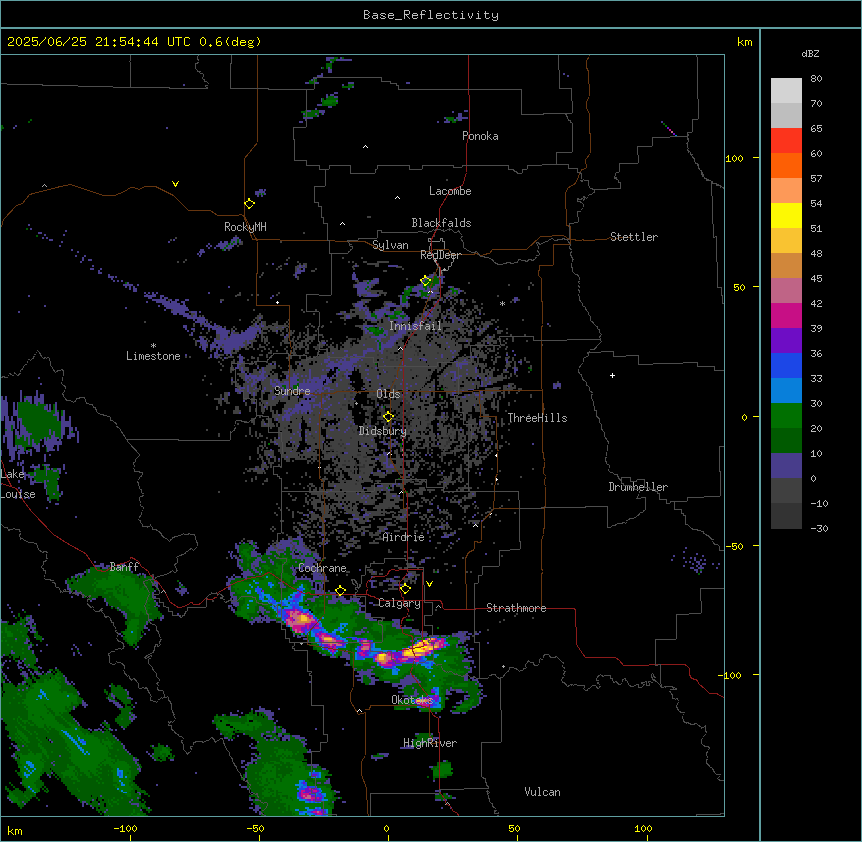The width and height of the screenshot is (862, 842).
Task: Select the light blue 30-33 dBZ legend swatch
Action: [786, 391]
